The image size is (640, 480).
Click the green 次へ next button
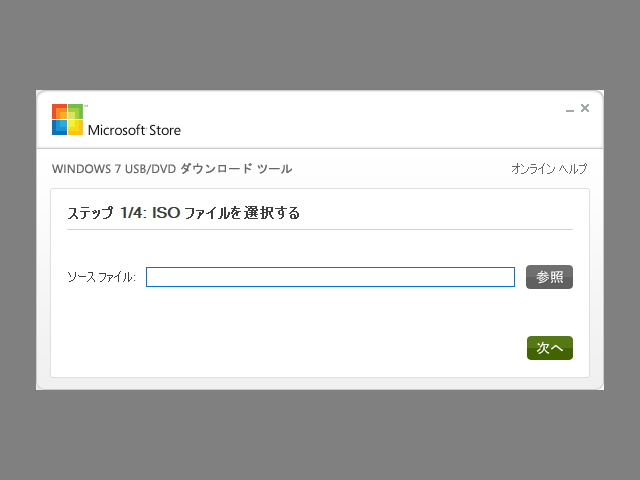[549, 348]
